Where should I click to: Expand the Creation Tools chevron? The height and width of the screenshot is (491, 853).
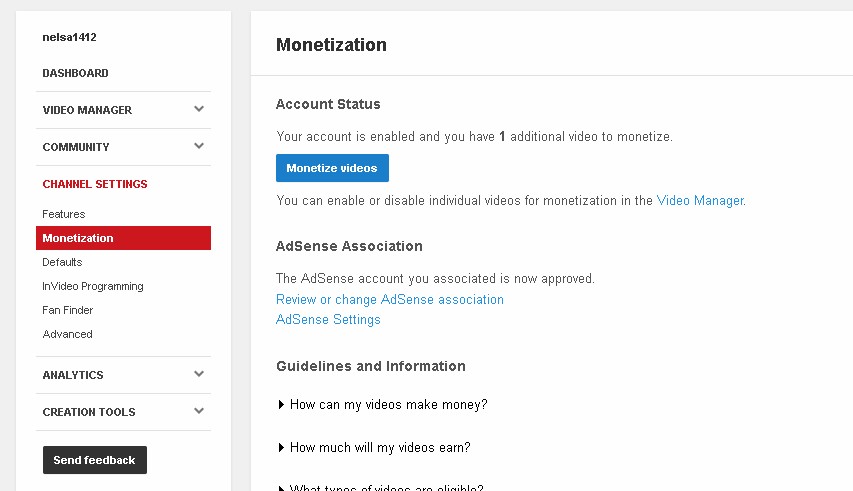[199, 411]
